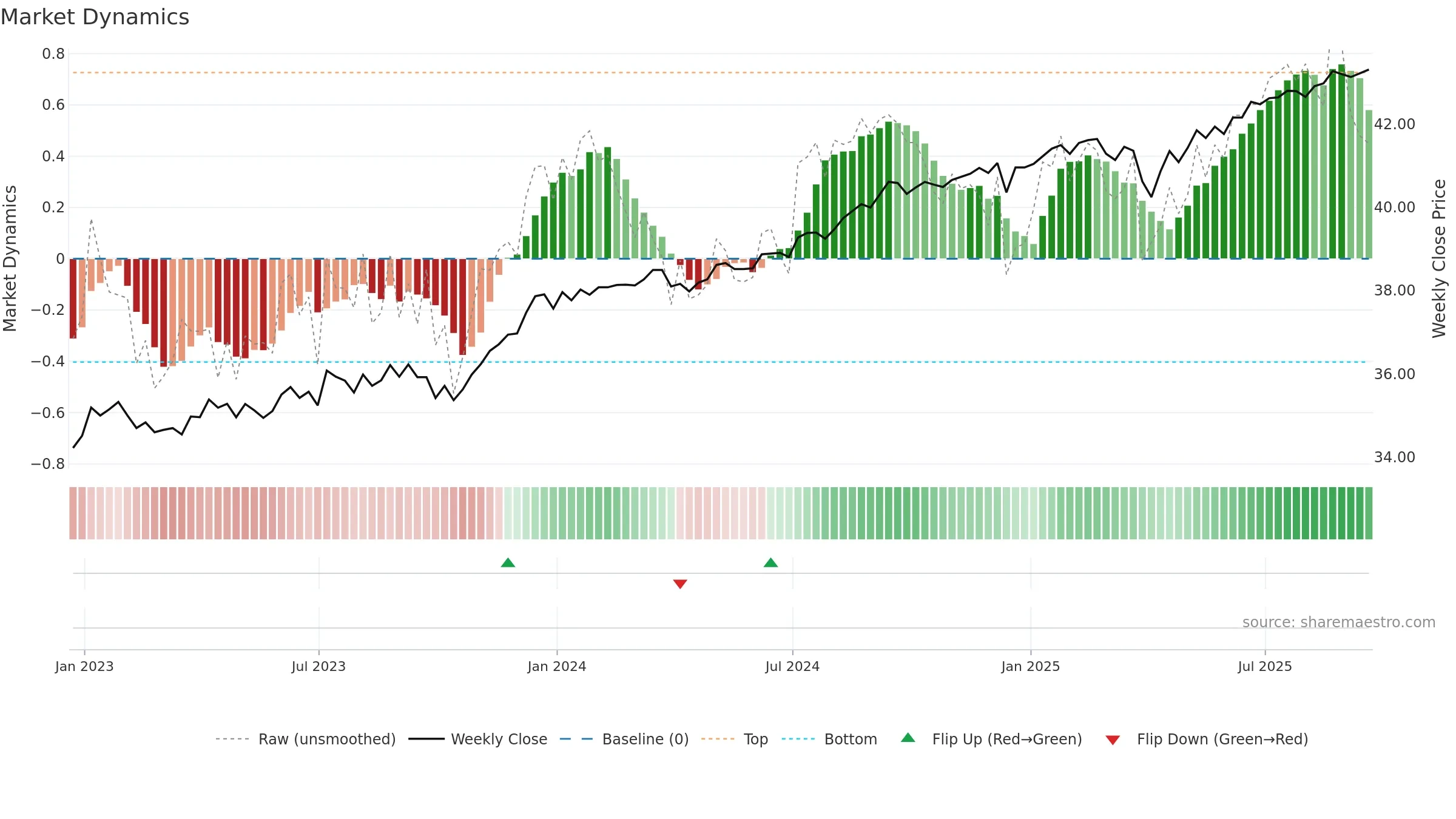Click the Jan 2023 axis label
The image size is (1456, 819).
tap(84, 666)
